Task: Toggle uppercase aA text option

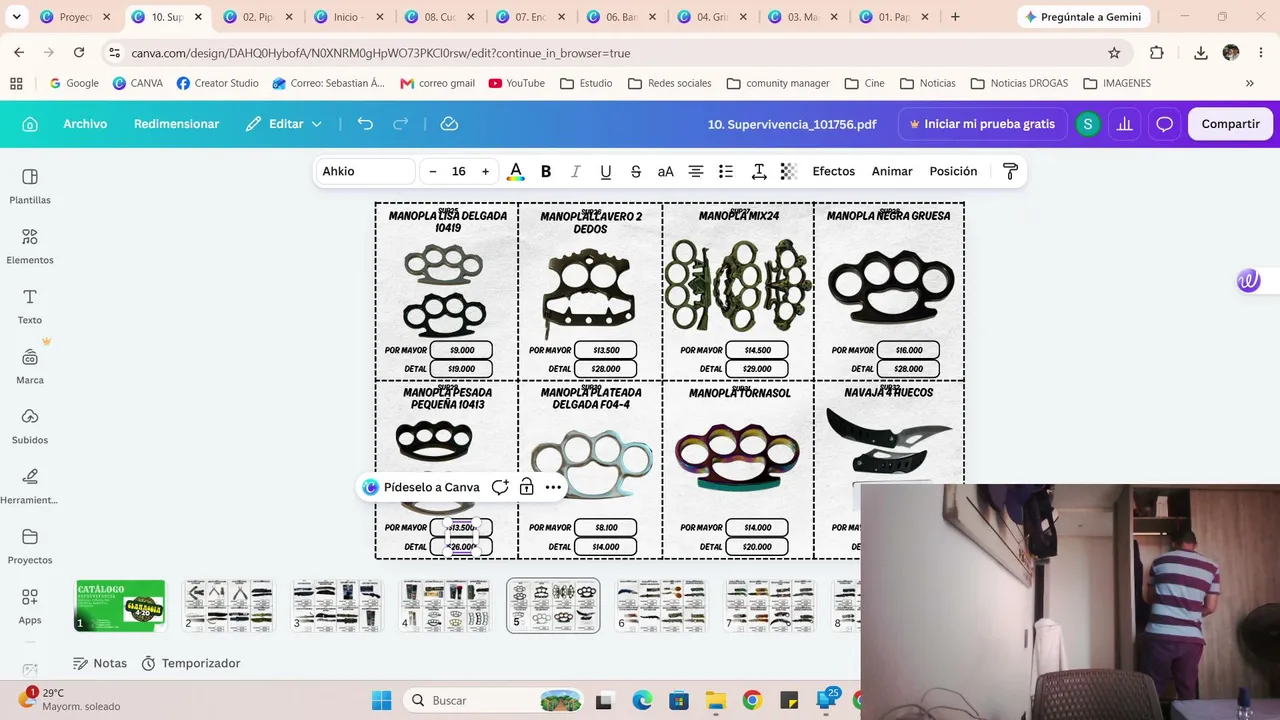Action: (666, 172)
